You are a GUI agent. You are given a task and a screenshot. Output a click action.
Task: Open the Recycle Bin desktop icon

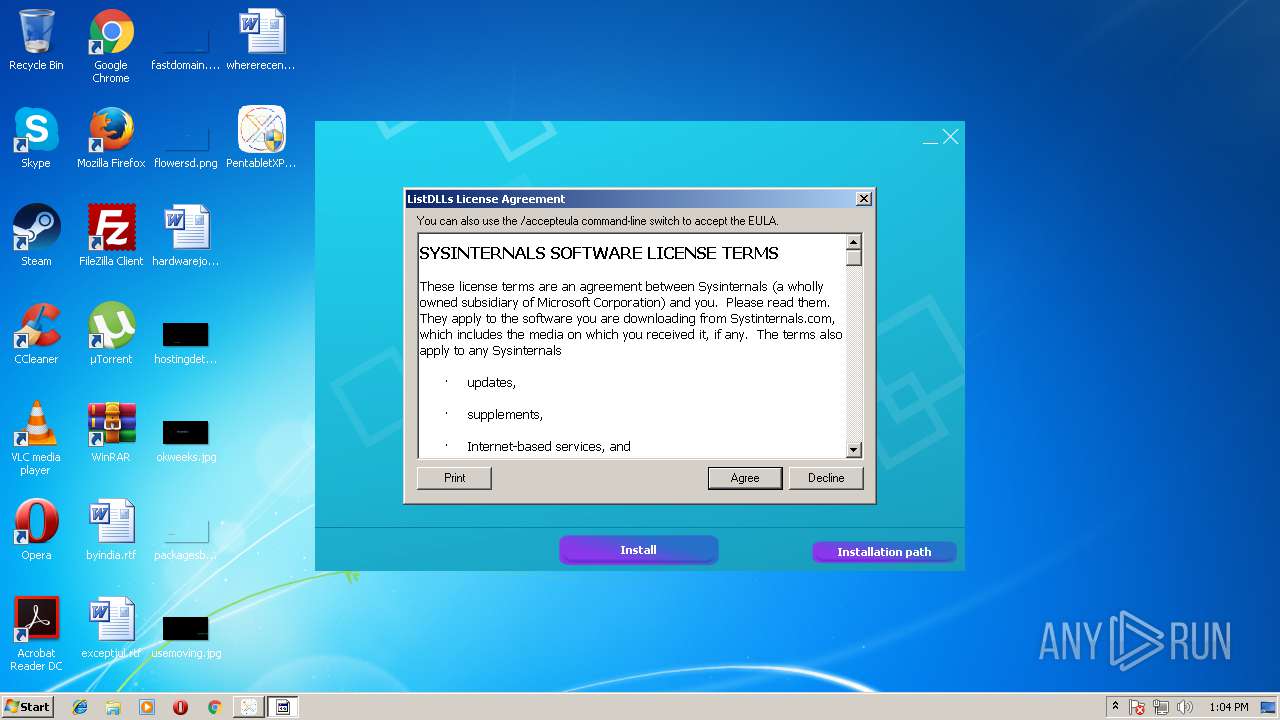click(36, 40)
